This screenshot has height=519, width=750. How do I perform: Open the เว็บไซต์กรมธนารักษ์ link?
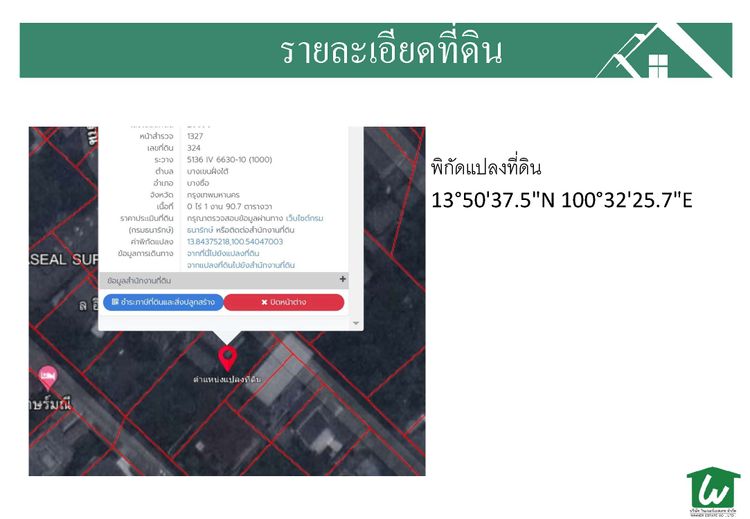point(304,217)
